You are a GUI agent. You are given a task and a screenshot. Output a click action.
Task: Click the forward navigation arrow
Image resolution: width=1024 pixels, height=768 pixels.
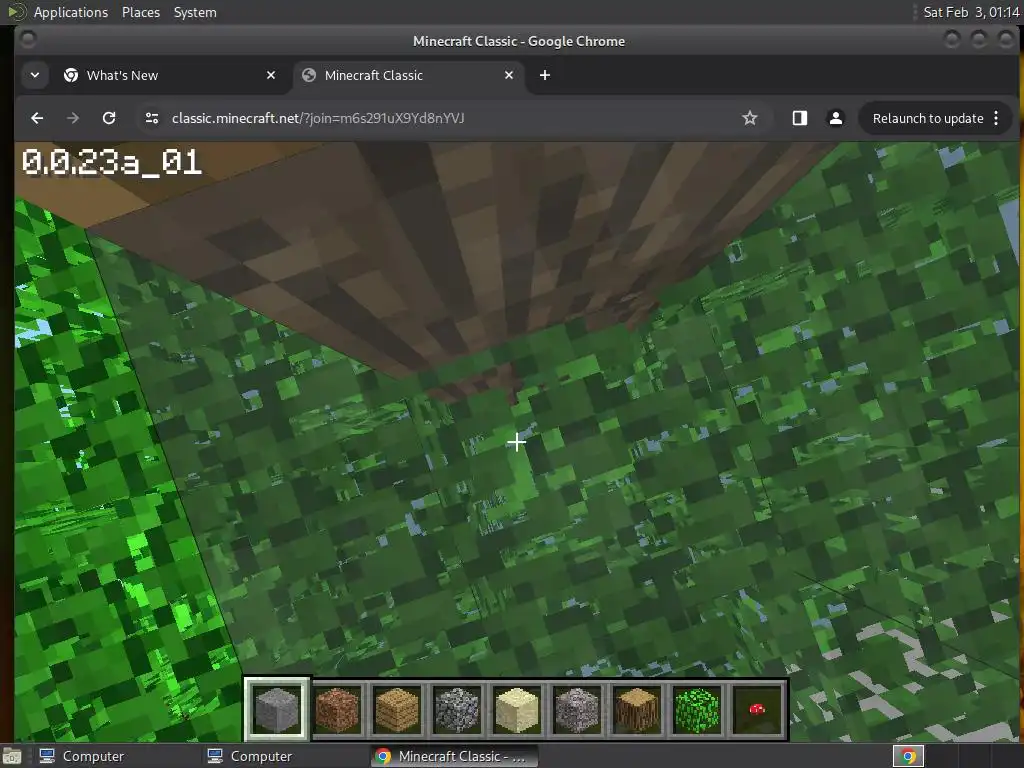coord(73,118)
